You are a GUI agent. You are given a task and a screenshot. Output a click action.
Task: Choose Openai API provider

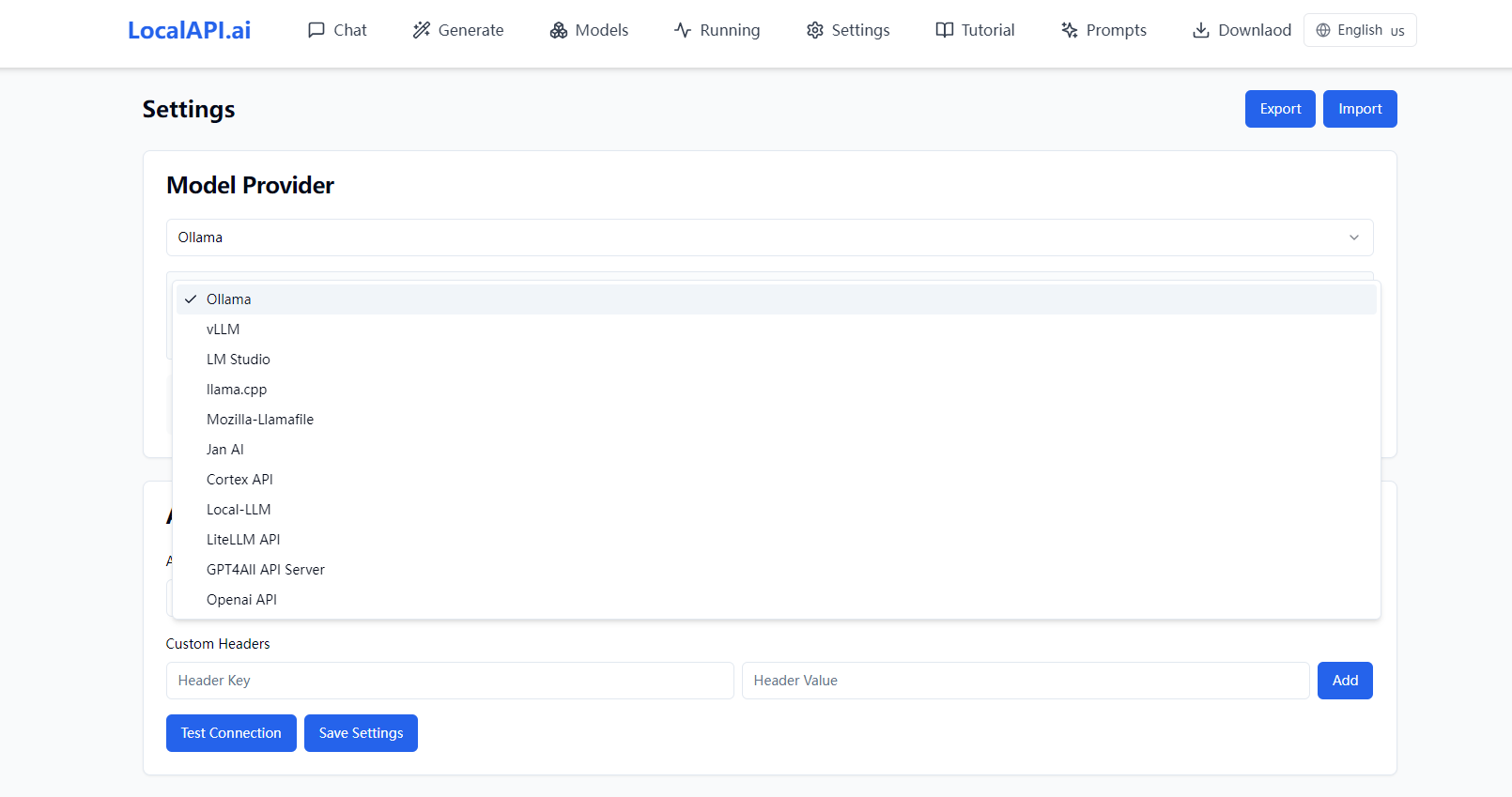(777, 600)
